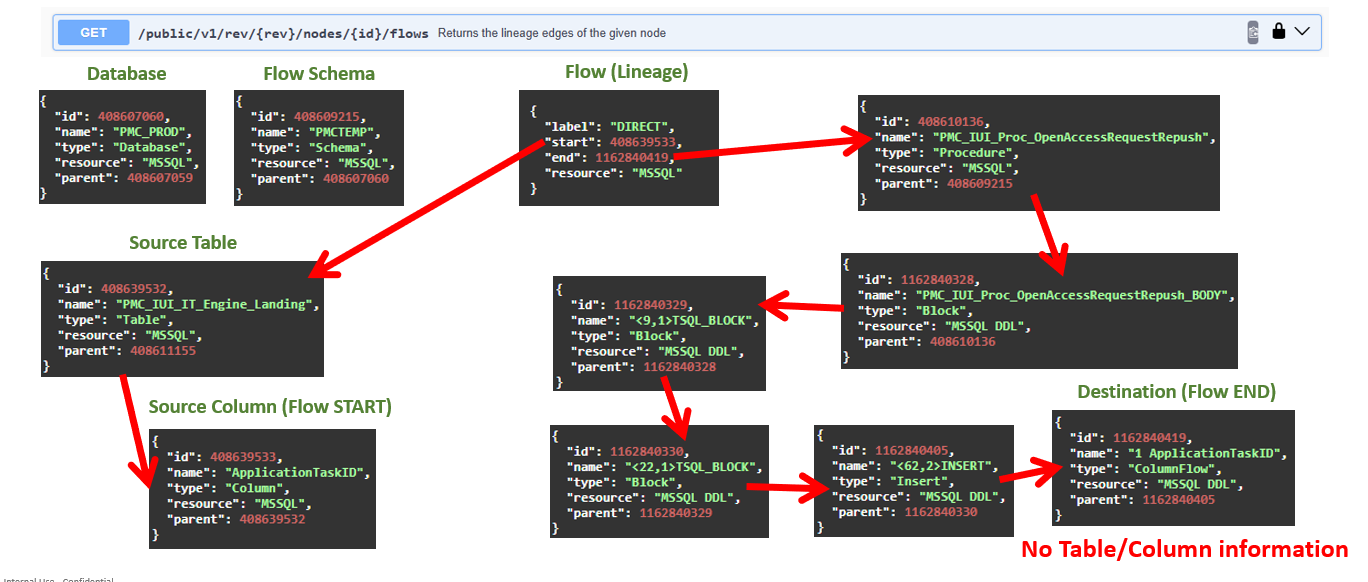Image resolution: width=1368 pixels, height=582 pixels.
Task: Select the <22,1>TSQL_BLOCK JSON block
Action: click(x=658, y=481)
